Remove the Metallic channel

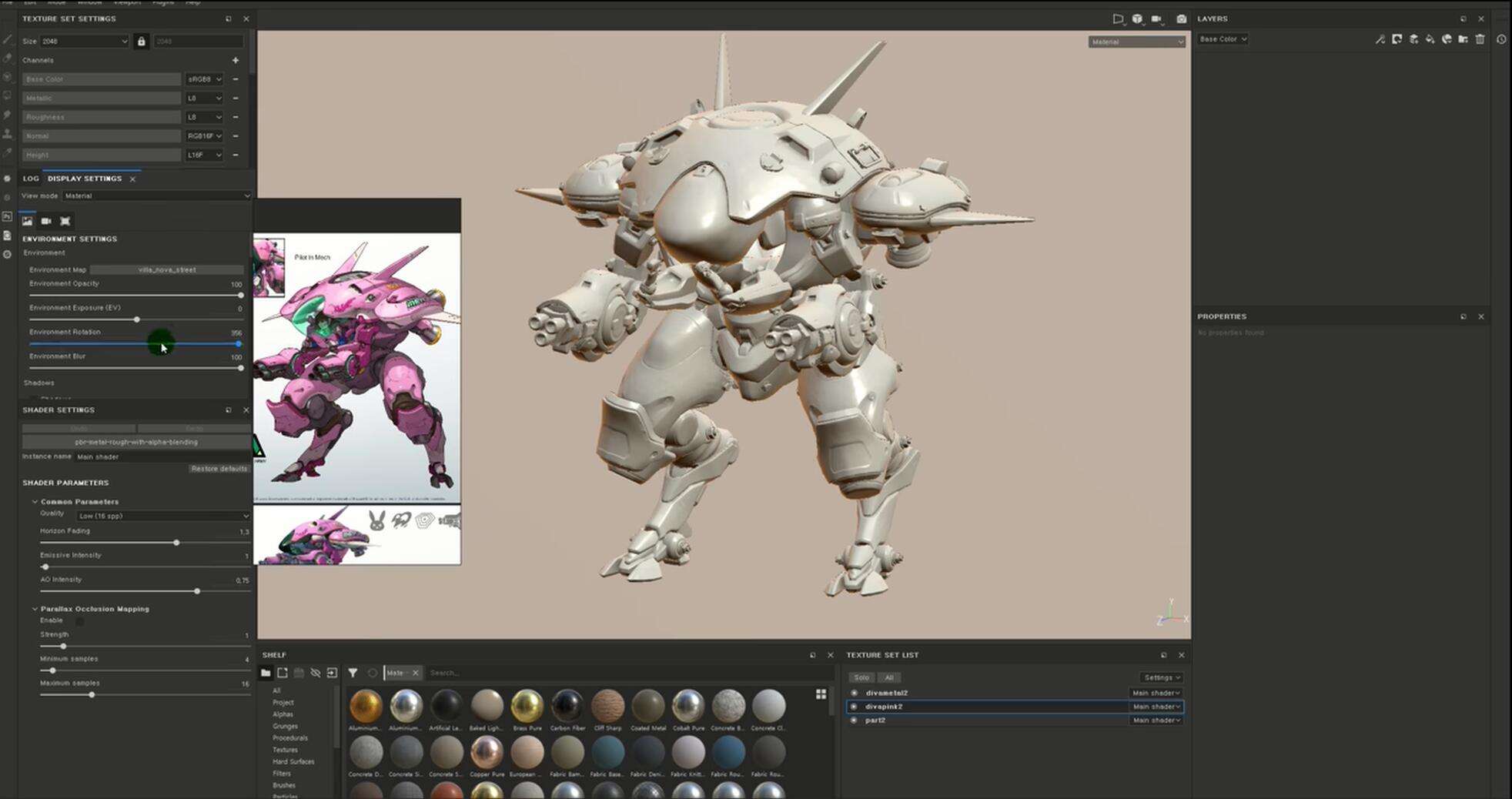[236, 98]
